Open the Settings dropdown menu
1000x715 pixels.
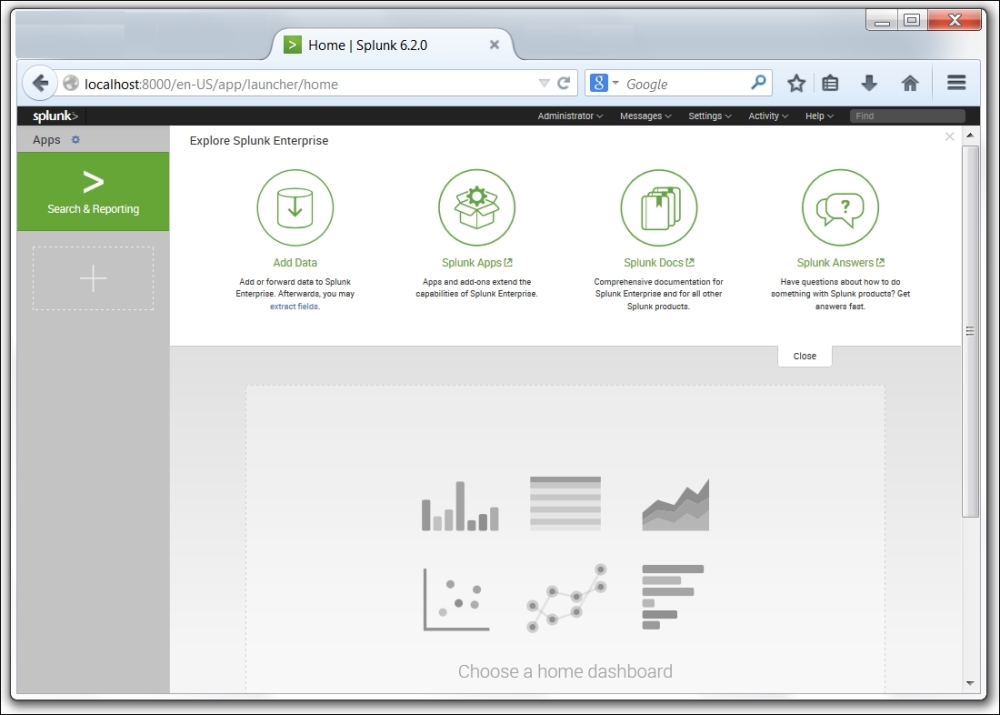click(x=709, y=116)
